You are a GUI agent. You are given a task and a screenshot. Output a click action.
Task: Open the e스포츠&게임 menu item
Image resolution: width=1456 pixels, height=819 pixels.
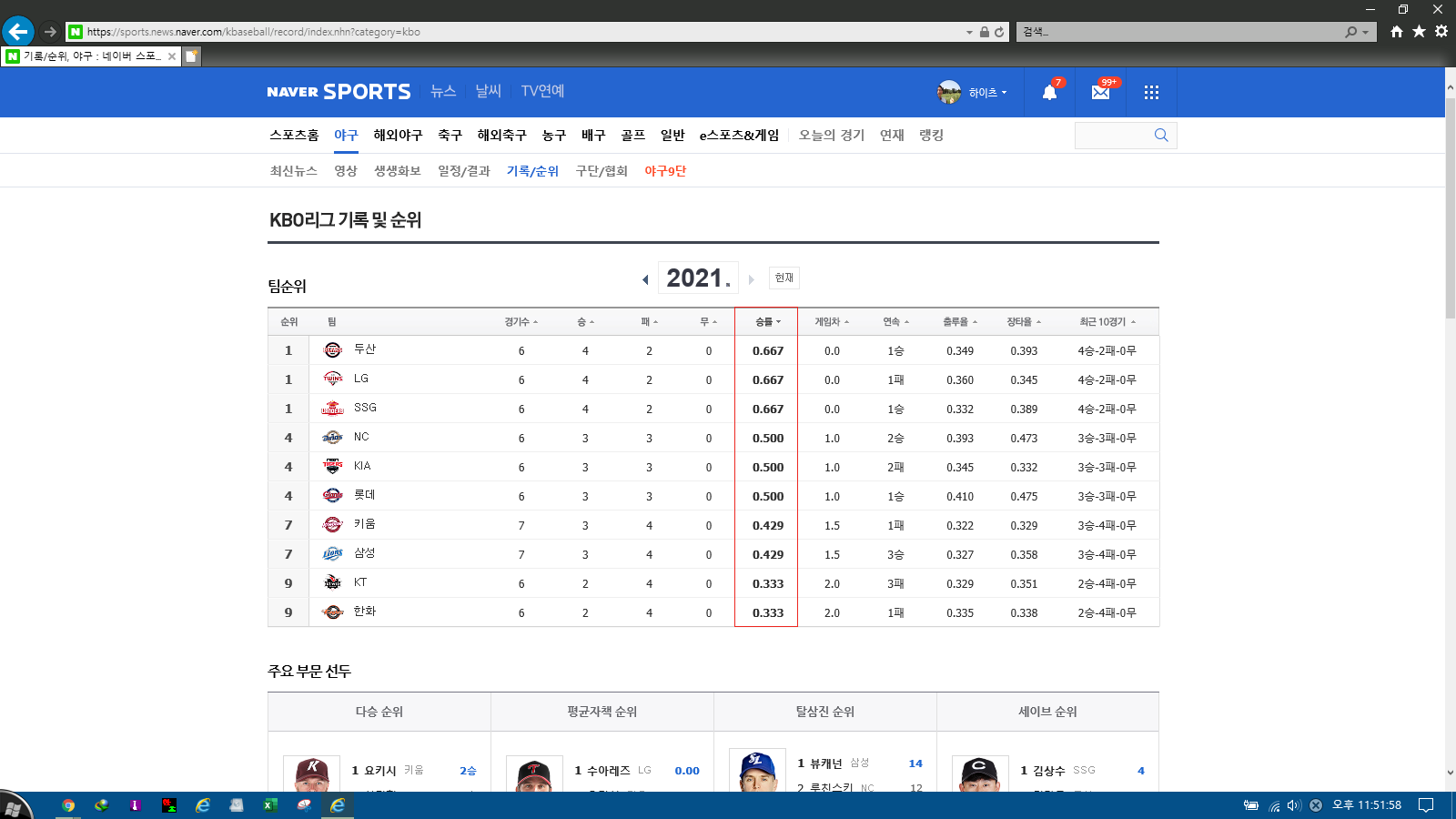[739, 135]
